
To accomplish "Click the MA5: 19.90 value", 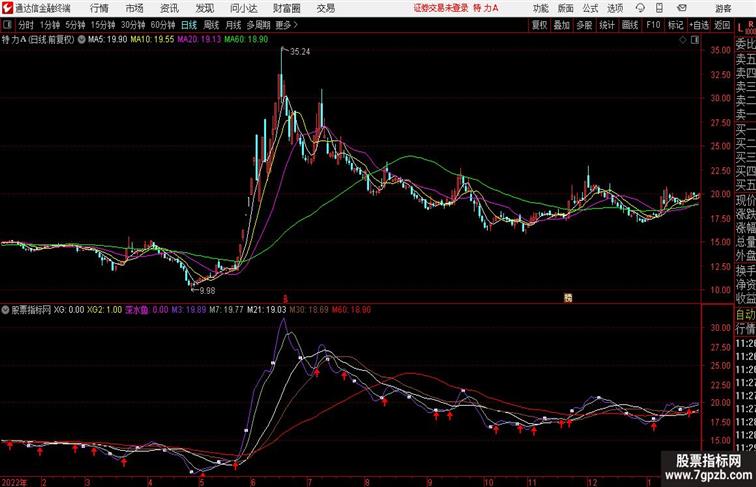I will coord(108,40).
